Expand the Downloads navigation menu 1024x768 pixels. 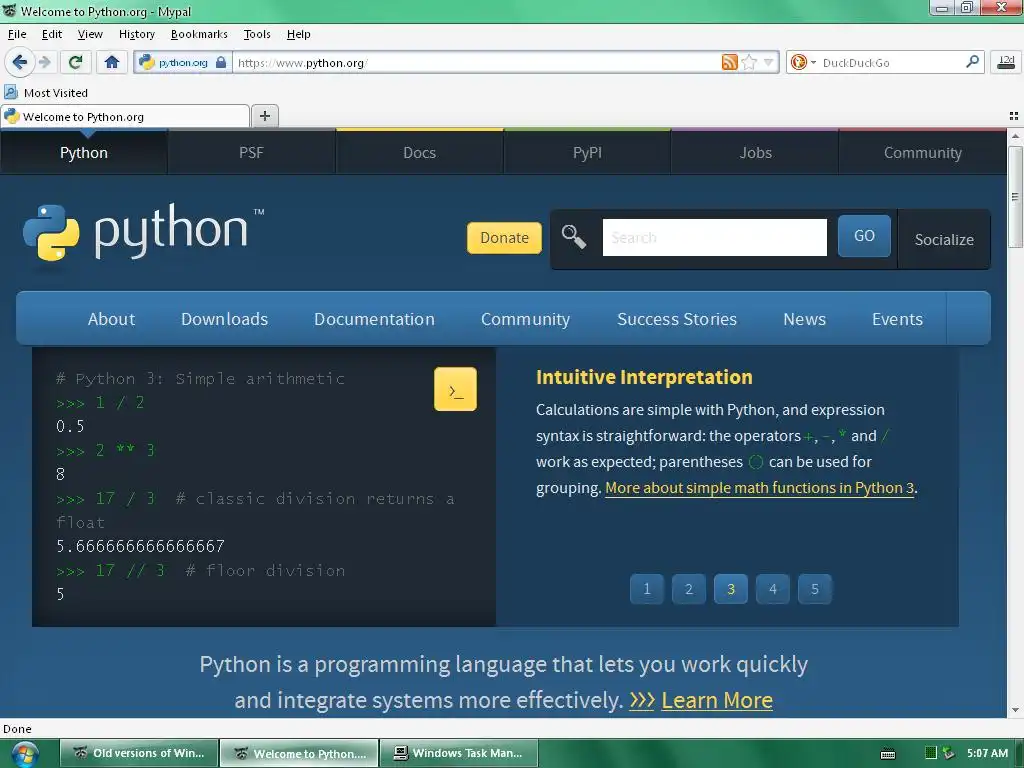(224, 319)
